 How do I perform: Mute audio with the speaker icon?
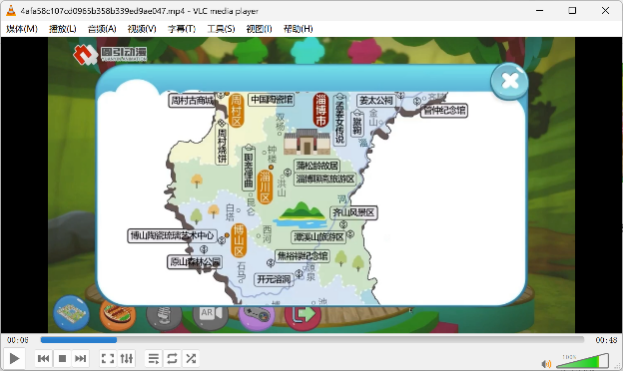[546, 363]
